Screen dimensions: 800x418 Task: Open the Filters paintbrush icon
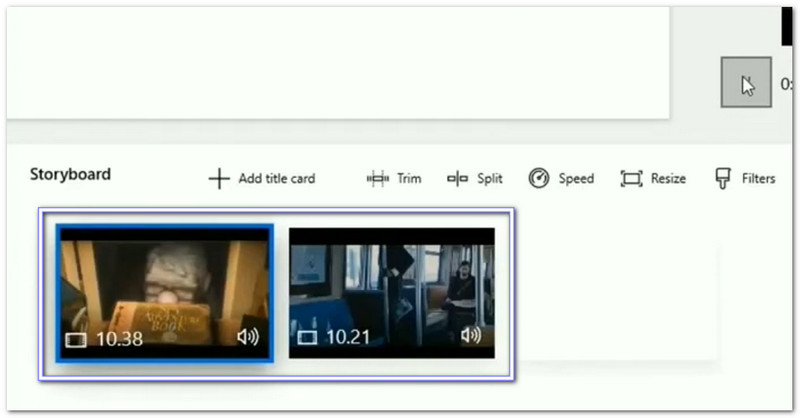tap(722, 179)
